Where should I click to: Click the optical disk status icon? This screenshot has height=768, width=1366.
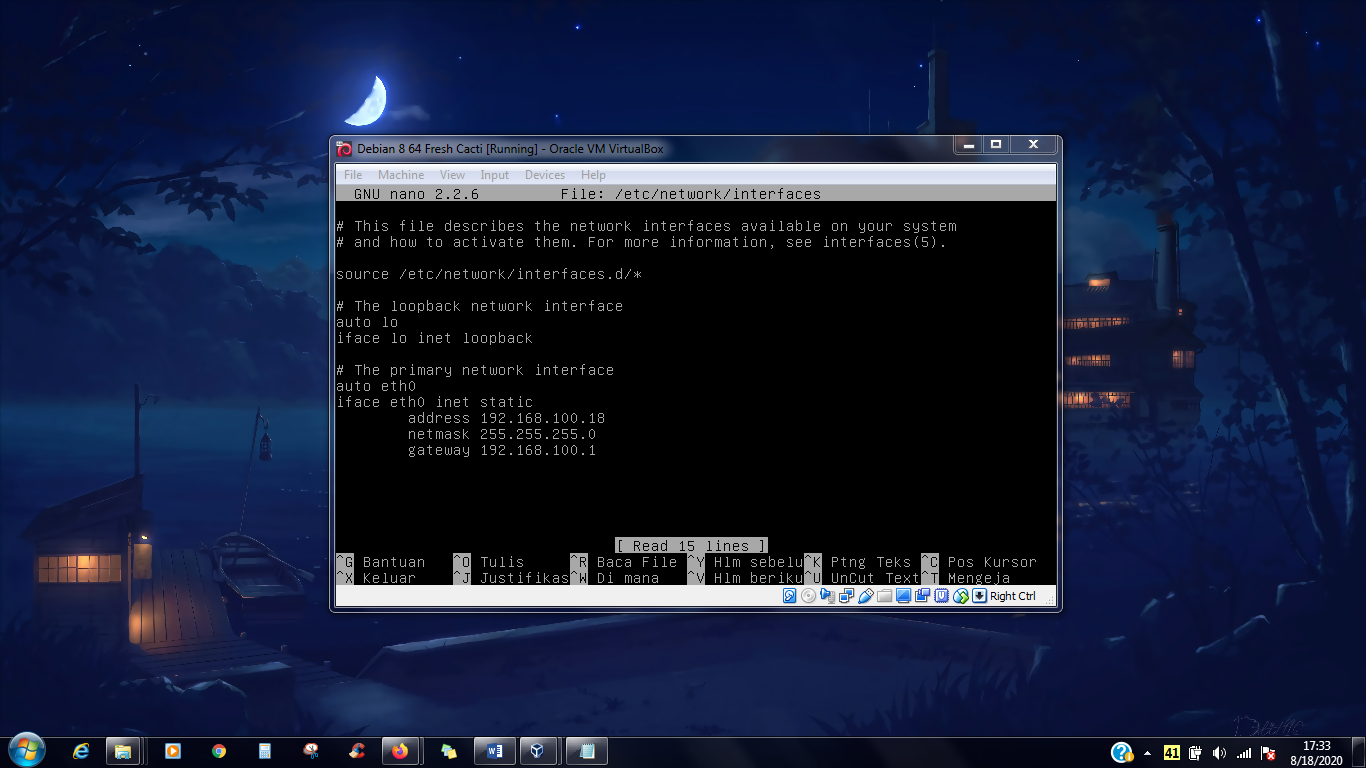point(808,596)
